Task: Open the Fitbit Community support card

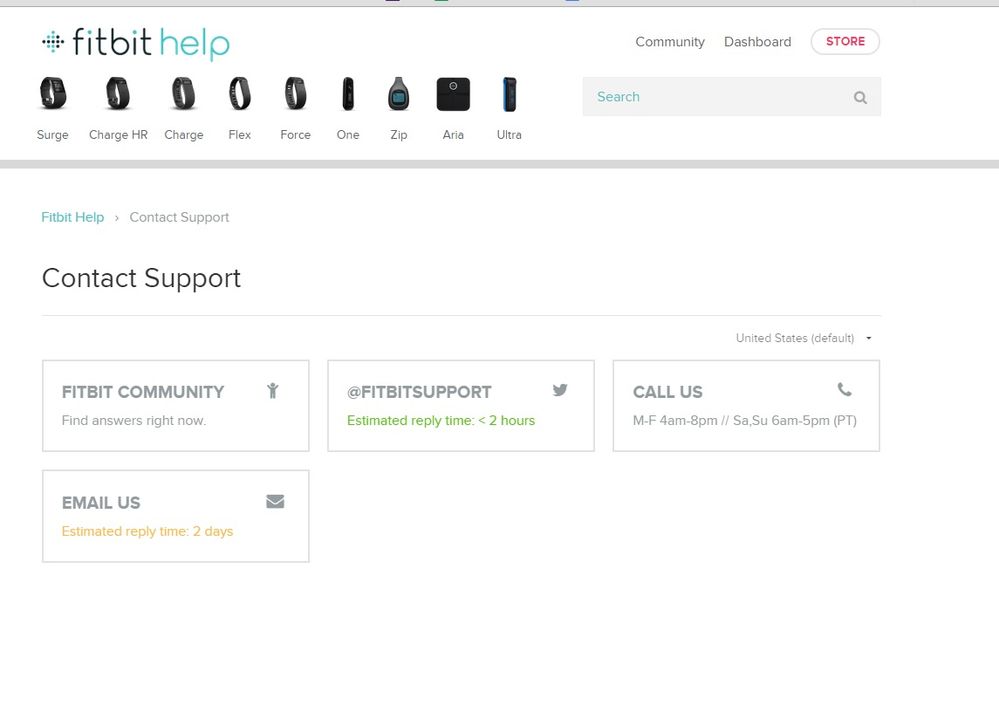Action: [x=176, y=406]
